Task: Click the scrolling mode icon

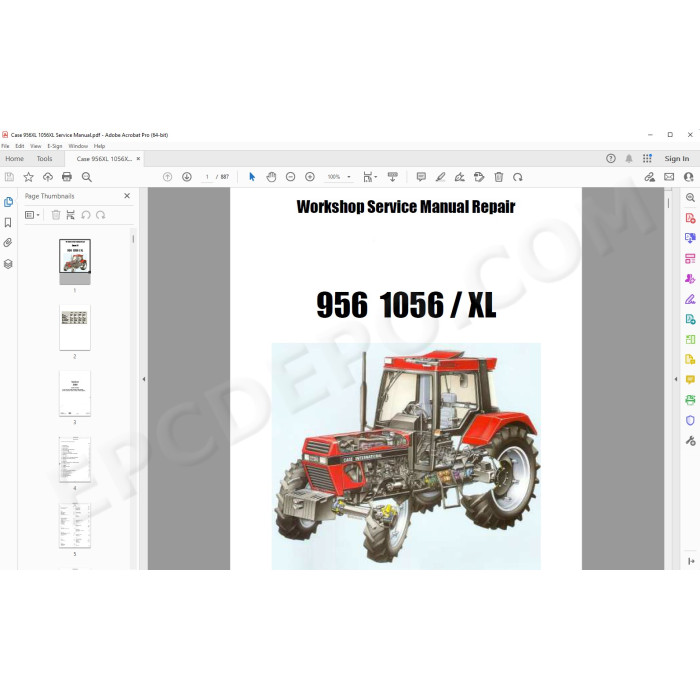Action: [393, 177]
